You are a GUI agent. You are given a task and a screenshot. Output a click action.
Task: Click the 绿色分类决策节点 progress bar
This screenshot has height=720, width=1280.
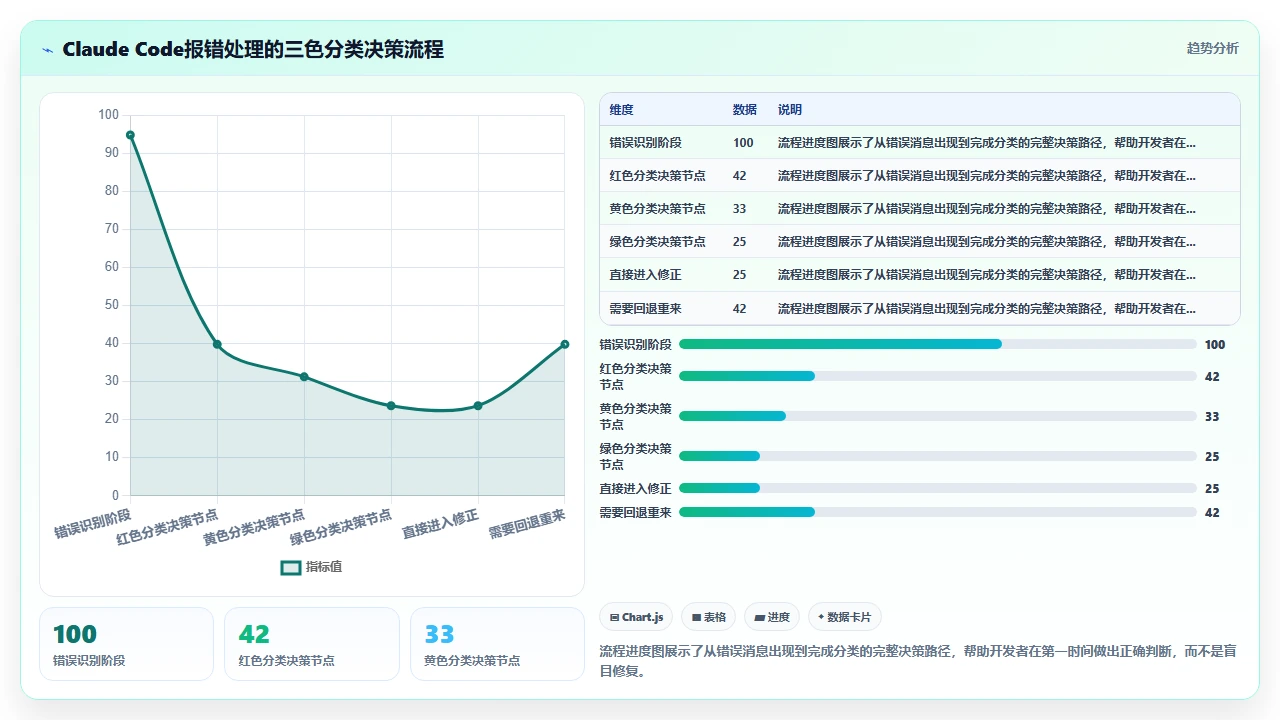tap(937, 456)
